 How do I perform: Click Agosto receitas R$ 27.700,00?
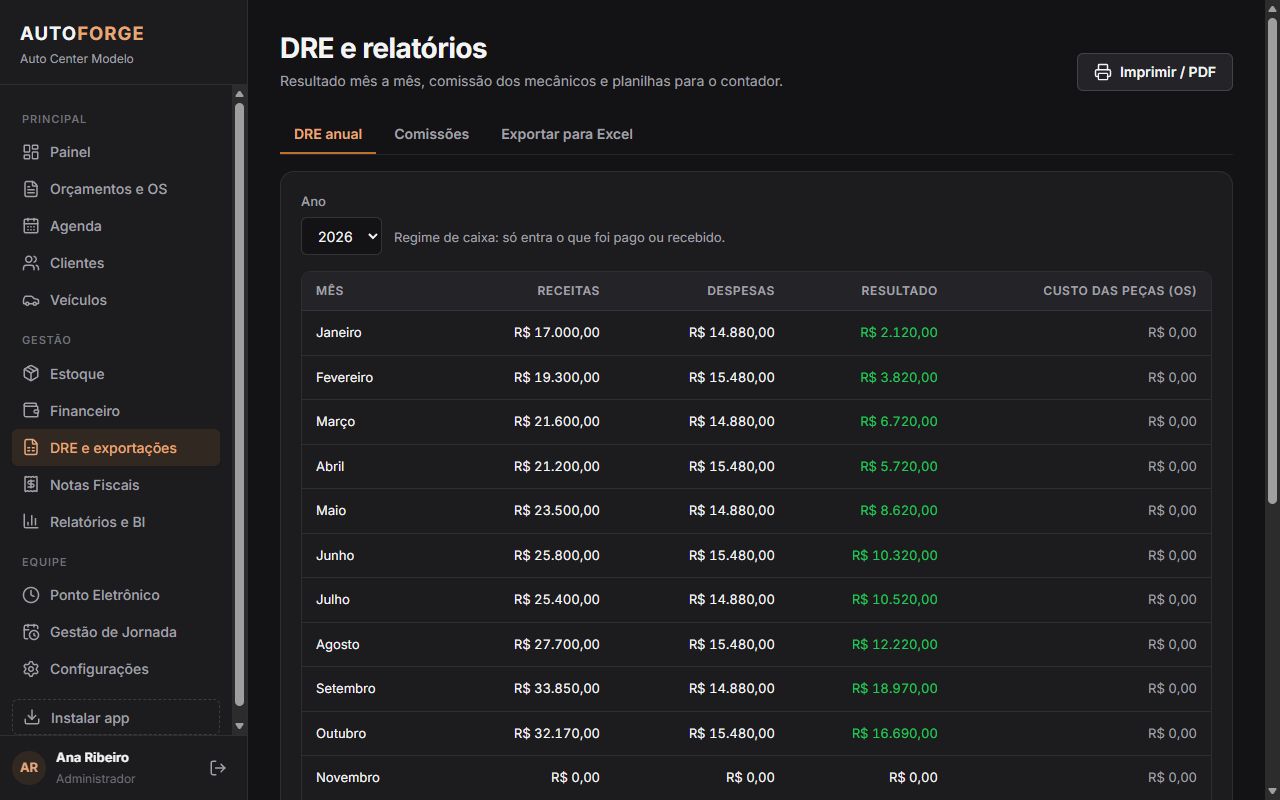557,644
